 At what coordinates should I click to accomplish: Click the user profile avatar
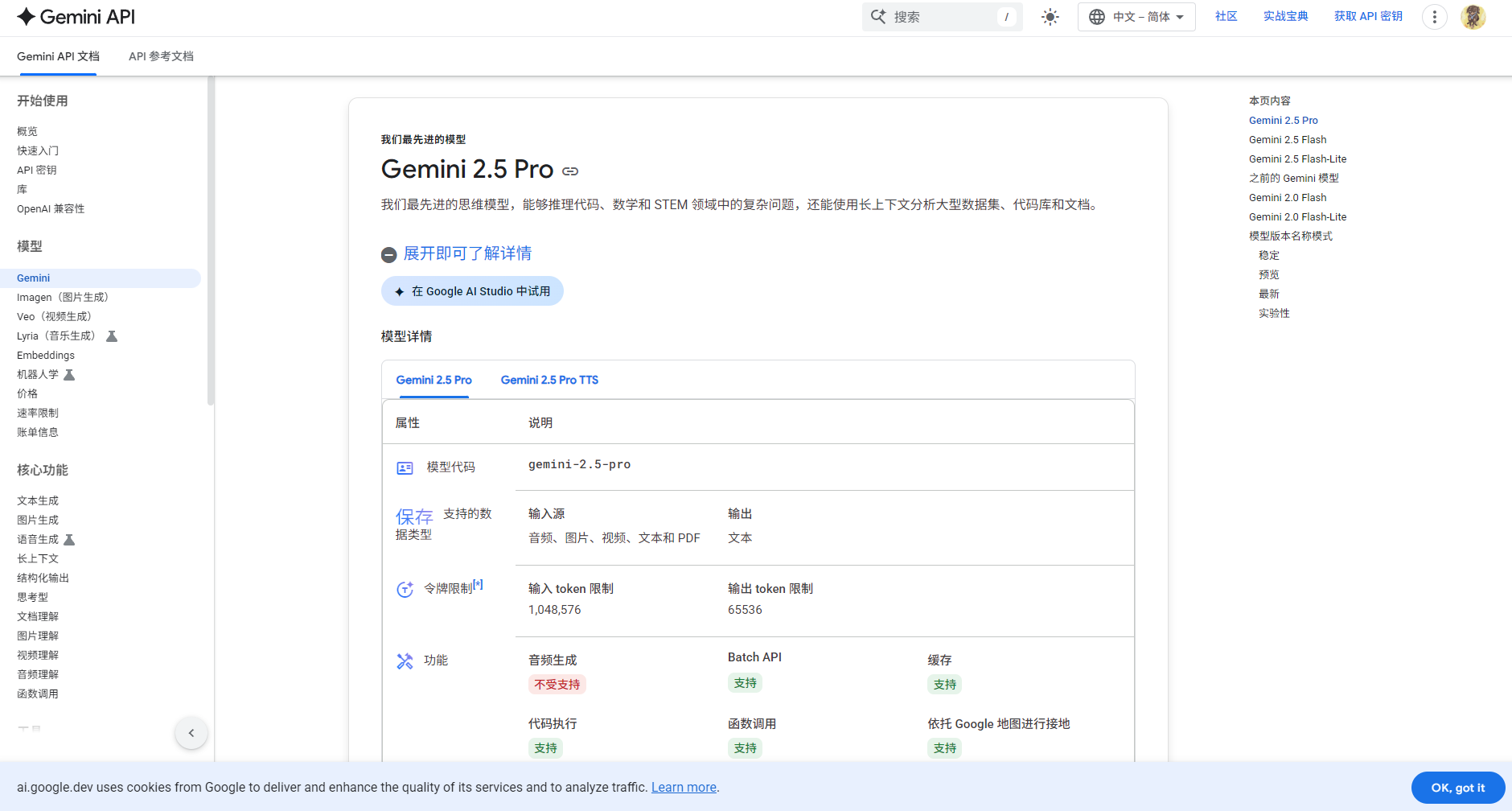click(1473, 17)
